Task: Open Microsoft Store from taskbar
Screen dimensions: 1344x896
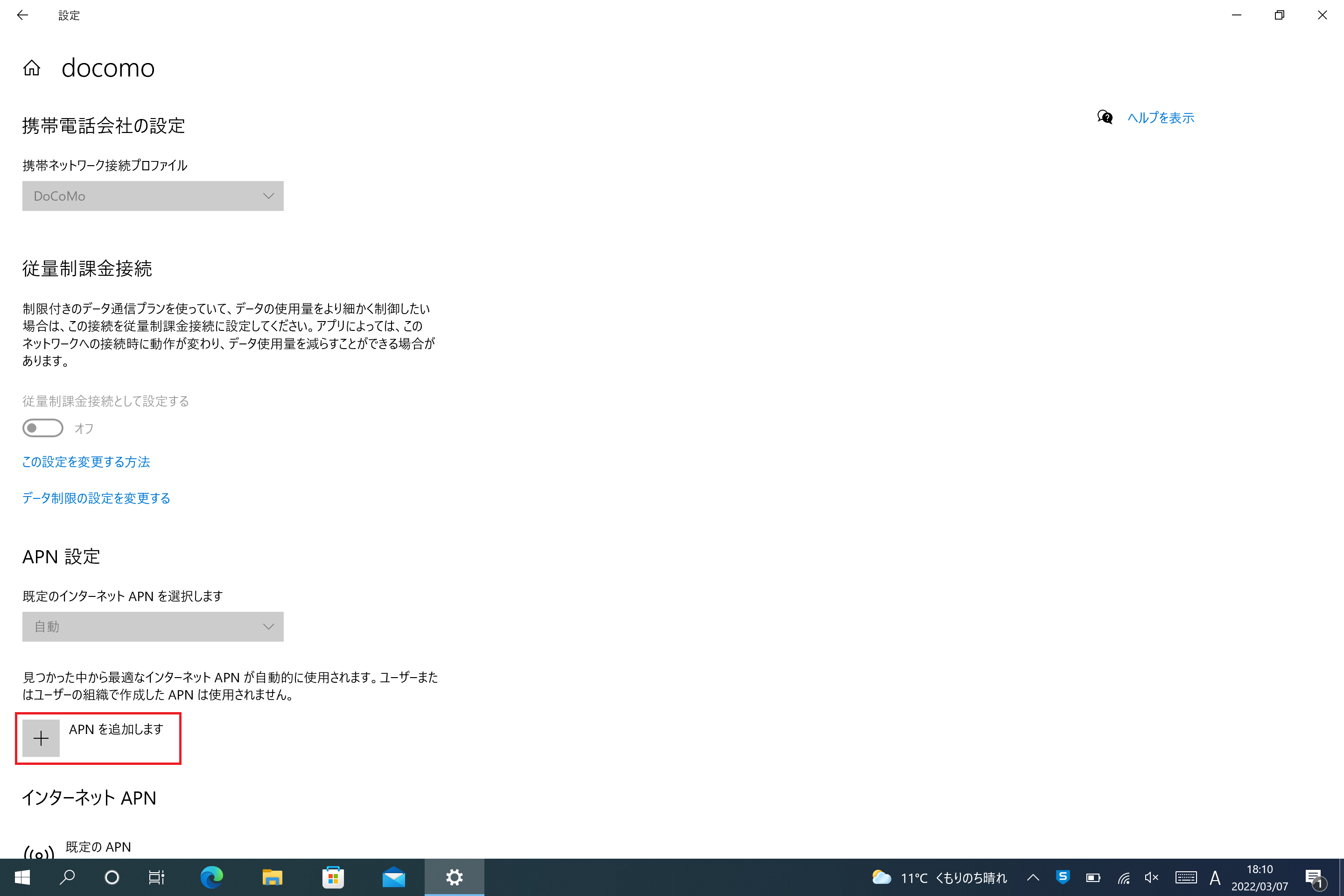Action: [x=333, y=877]
